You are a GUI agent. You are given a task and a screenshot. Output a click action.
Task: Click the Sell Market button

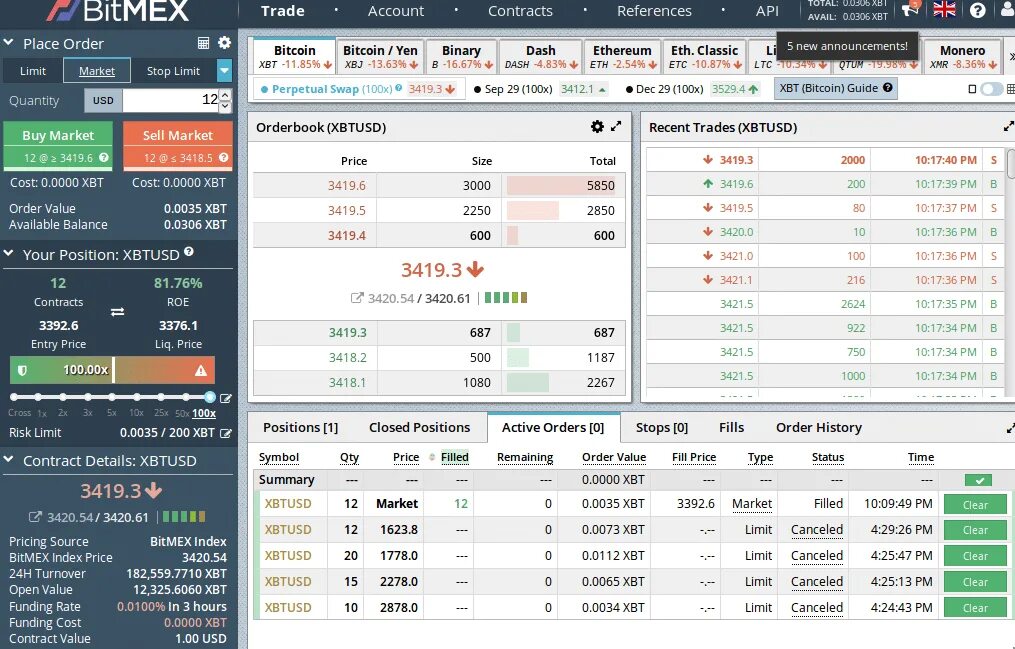177,134
